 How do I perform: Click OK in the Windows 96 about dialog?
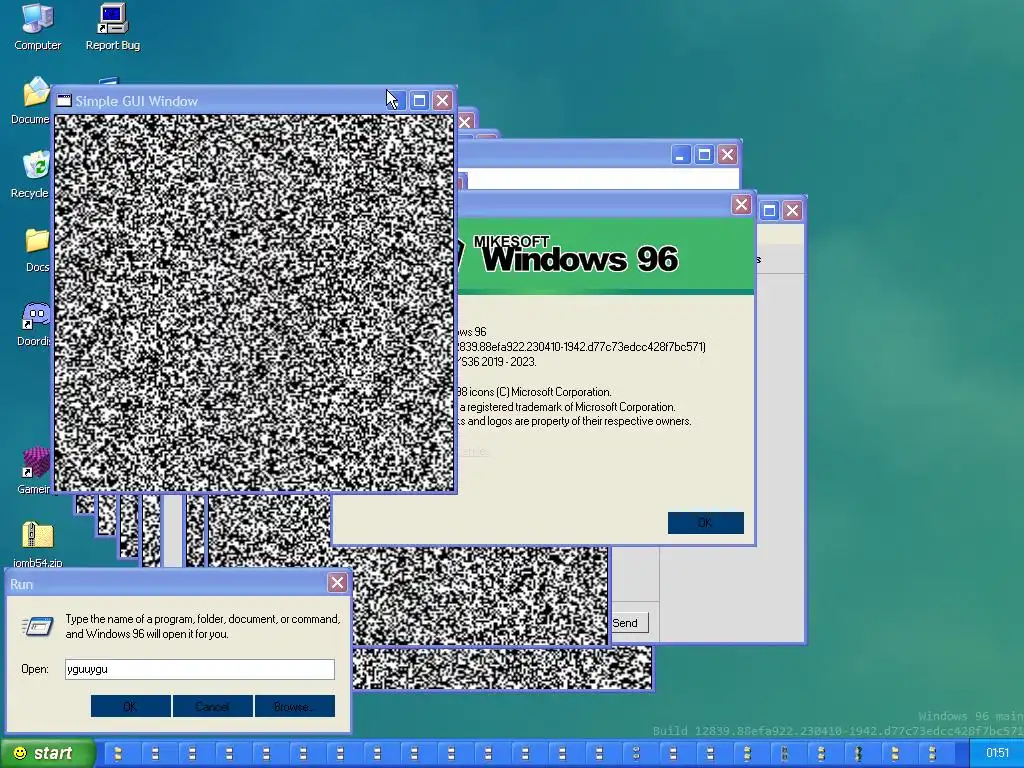point(705,522)
